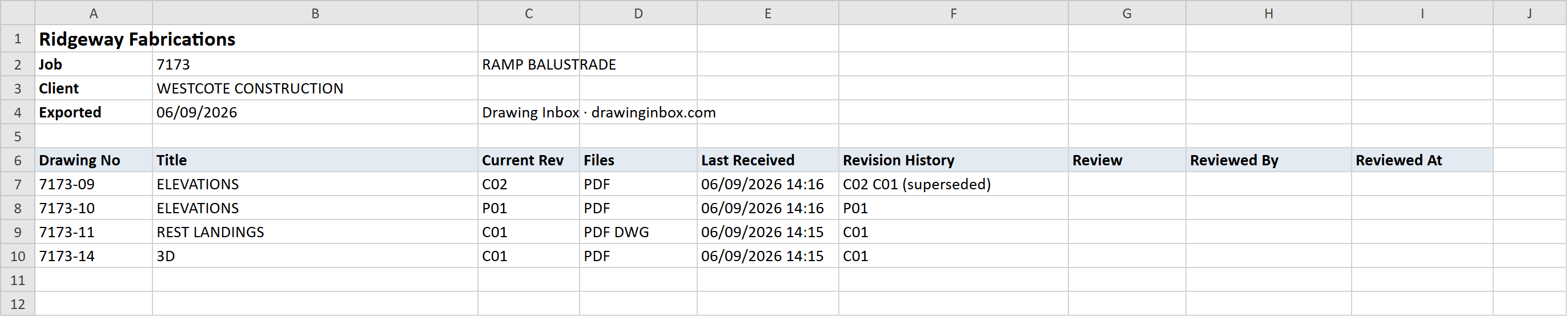The image size is (1568, 317).
Task: Click drawing number '7173-10'
Action: pyautogui.click(x=94, y=208)
